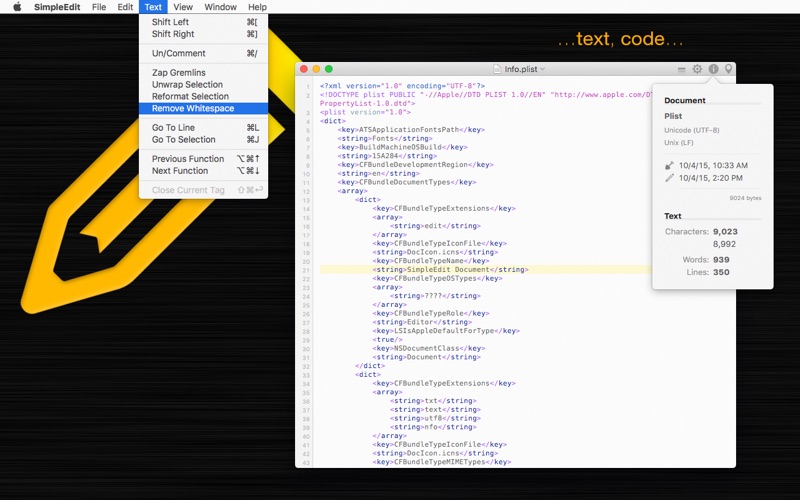Click the CFBundleDocumentTypes key line
This screenshot has width=800, height=500.
(x=406, y=182)
